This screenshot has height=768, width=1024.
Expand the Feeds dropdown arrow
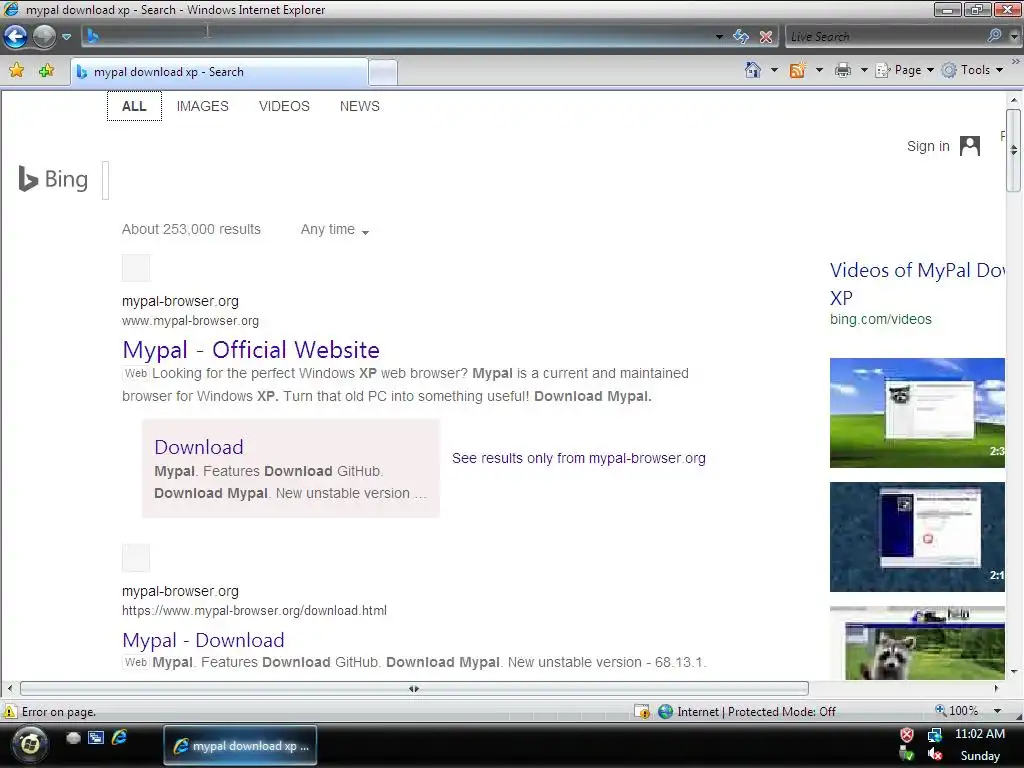point(819,70)
